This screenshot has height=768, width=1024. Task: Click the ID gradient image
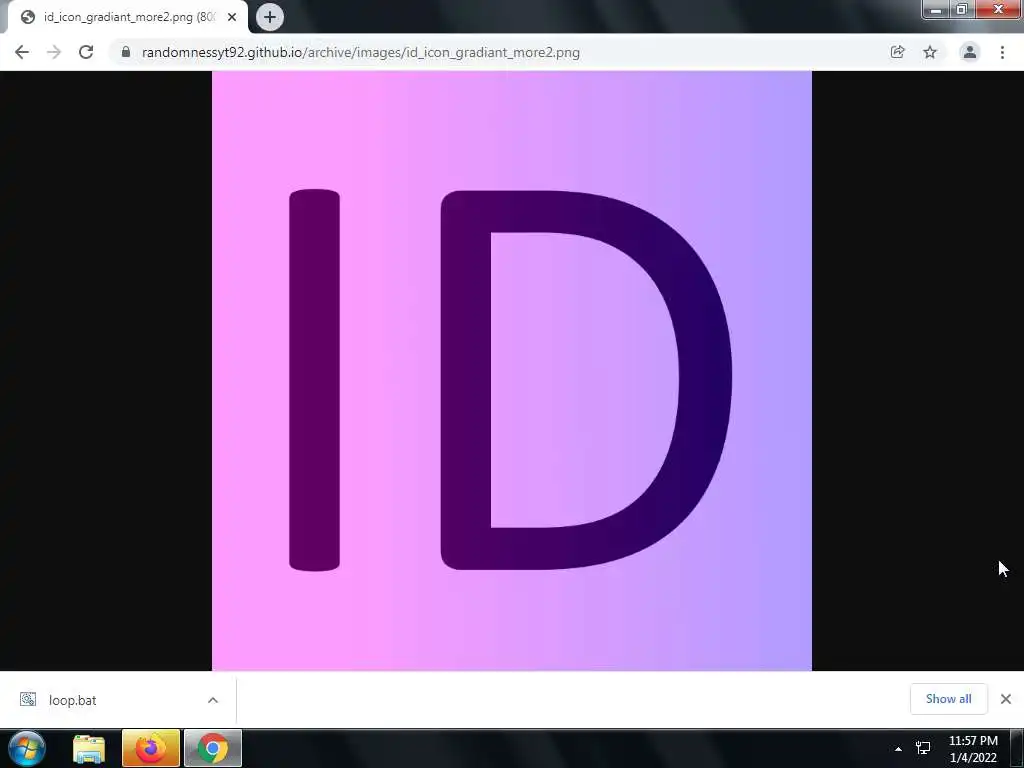[x=512, y=371]
